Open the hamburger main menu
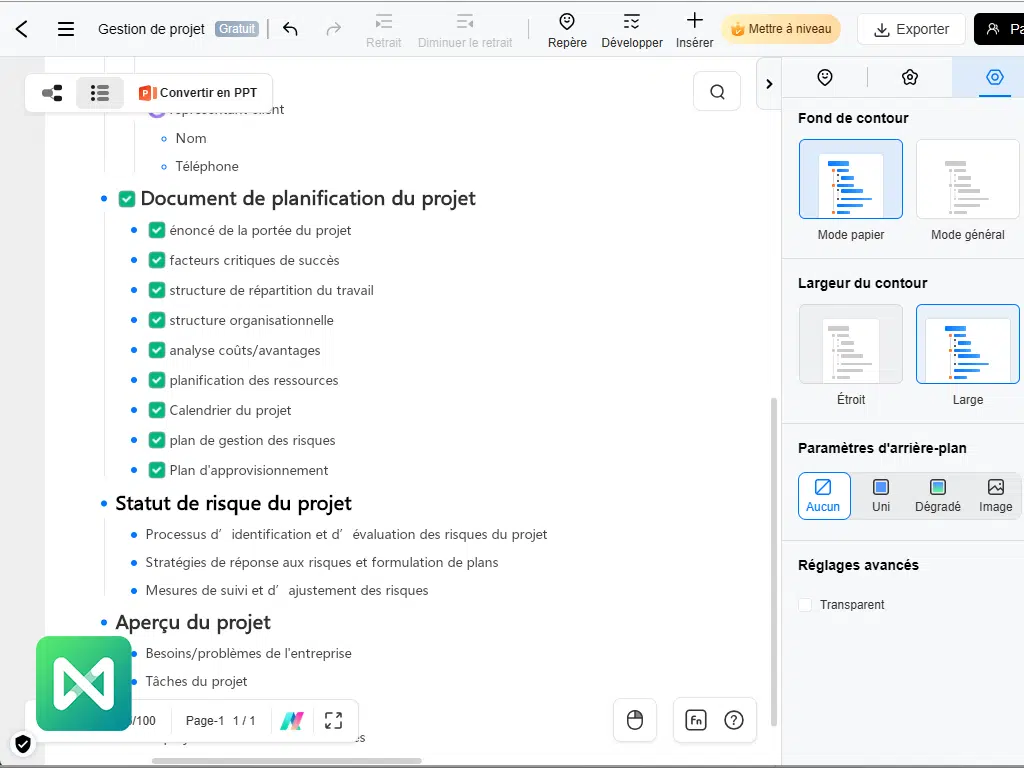The height and width of the screenshot is (768, 1024). click(66, 29)
